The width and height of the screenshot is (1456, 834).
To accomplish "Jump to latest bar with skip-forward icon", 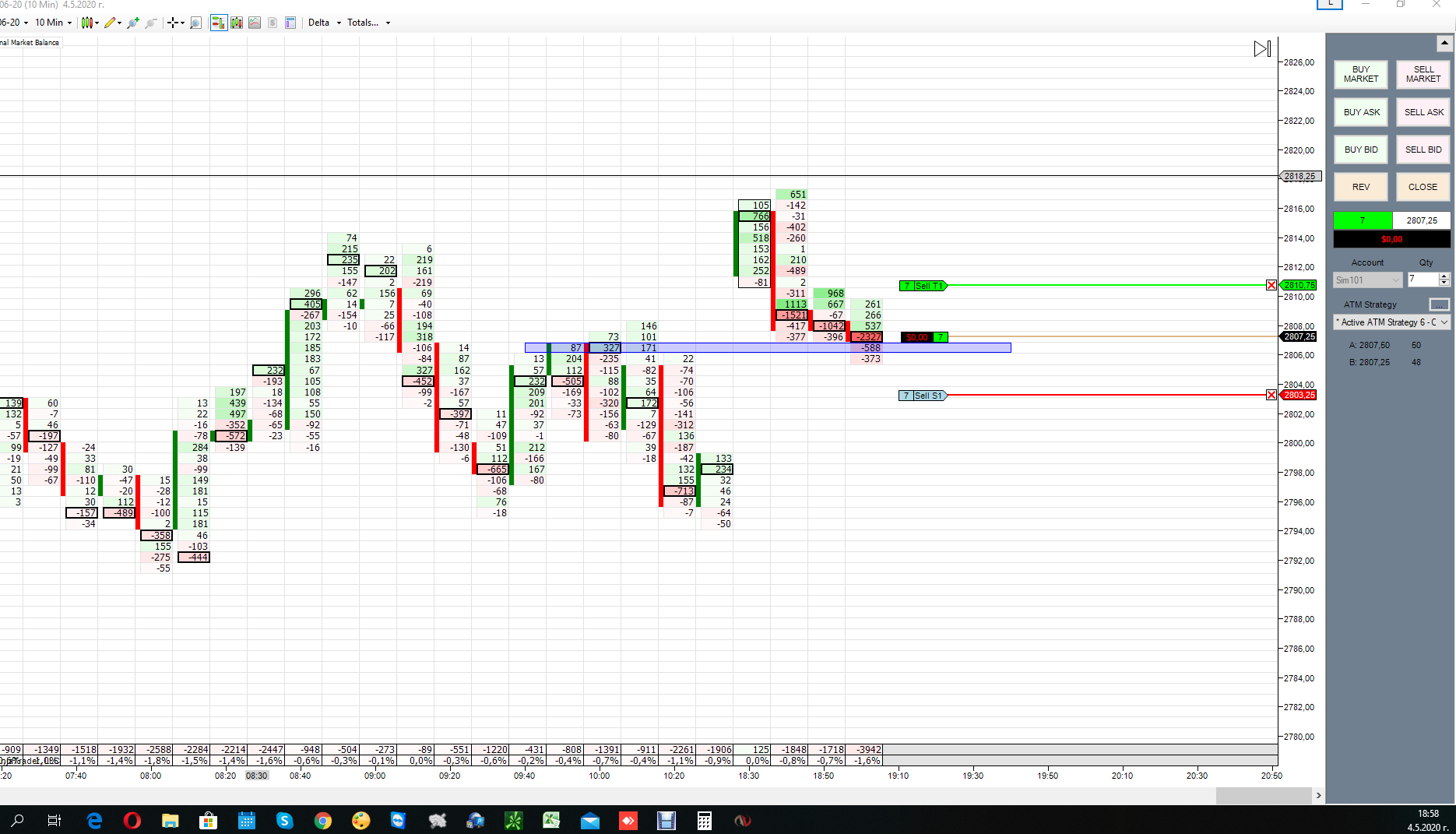I will click(1262, 49).
